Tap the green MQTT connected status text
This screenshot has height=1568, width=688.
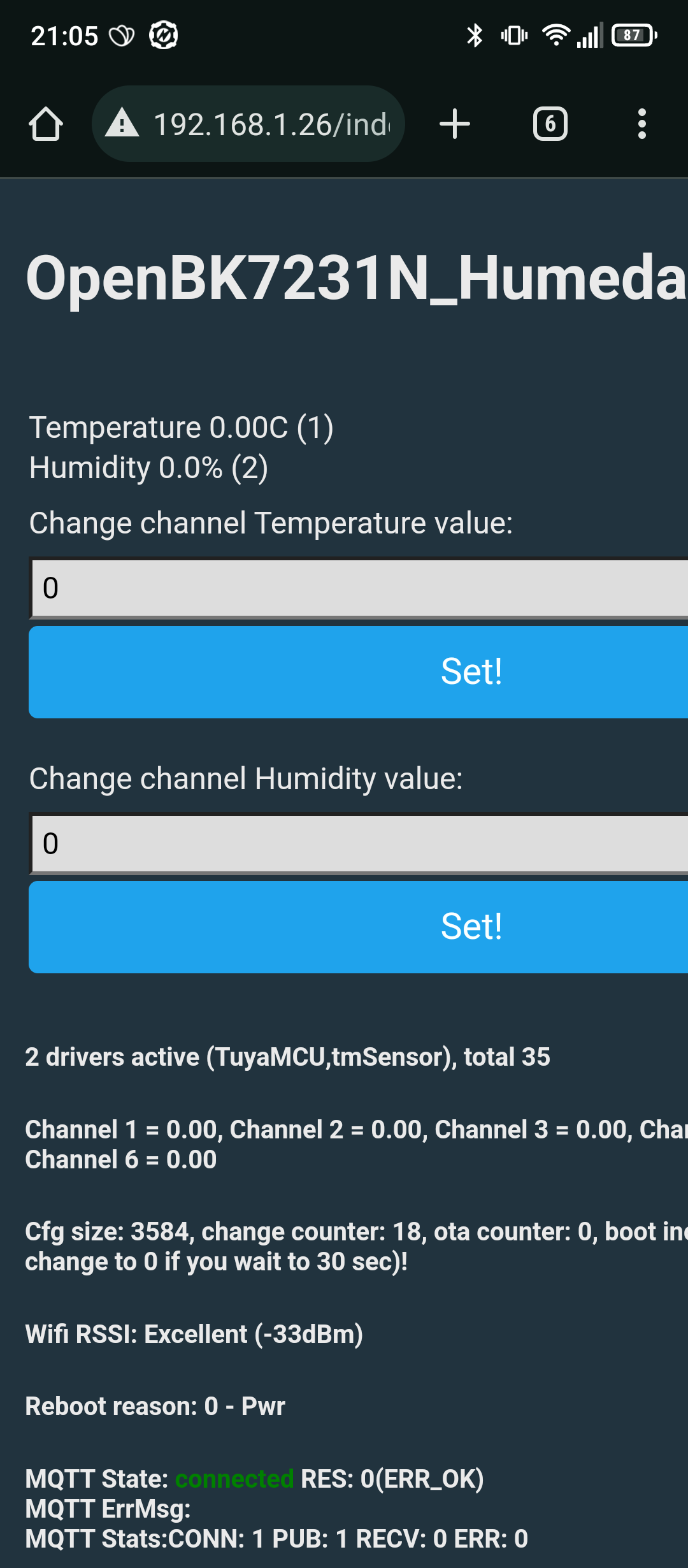(234, 1479)
